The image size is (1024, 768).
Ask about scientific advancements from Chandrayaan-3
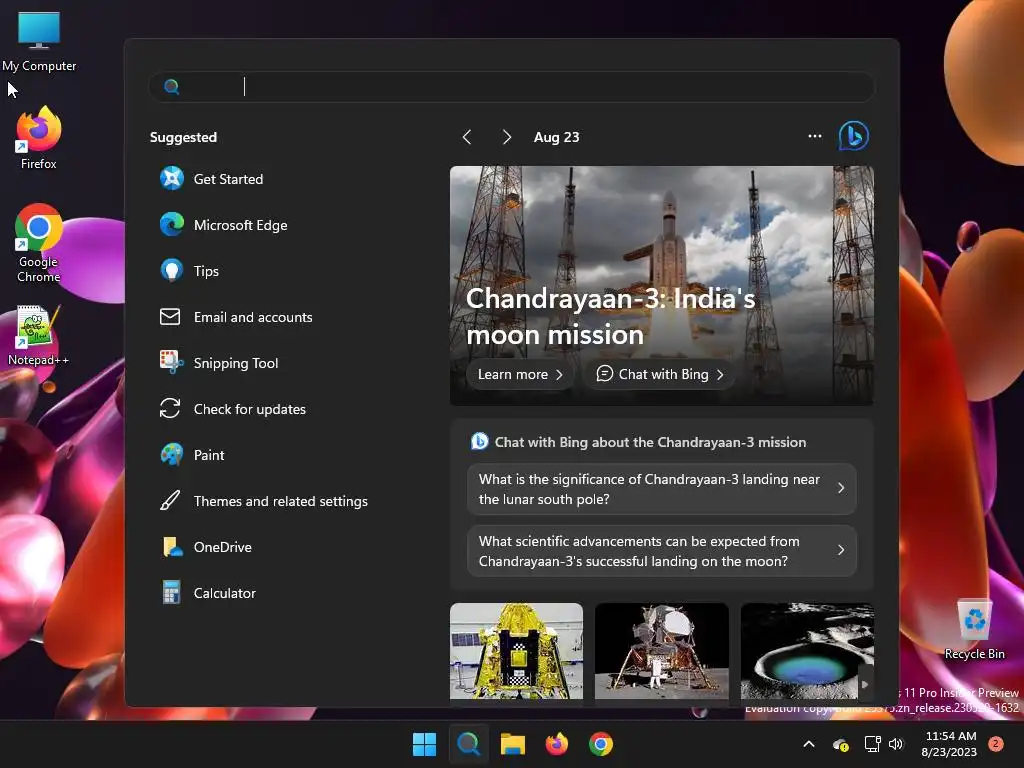coord(662,551)
